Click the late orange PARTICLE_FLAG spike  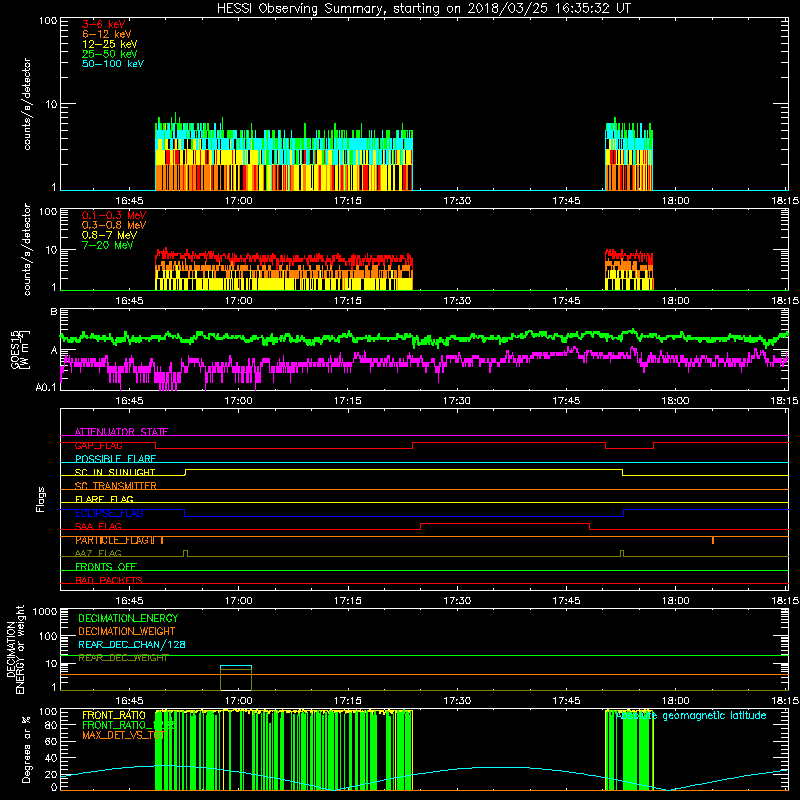coord(713,540)
